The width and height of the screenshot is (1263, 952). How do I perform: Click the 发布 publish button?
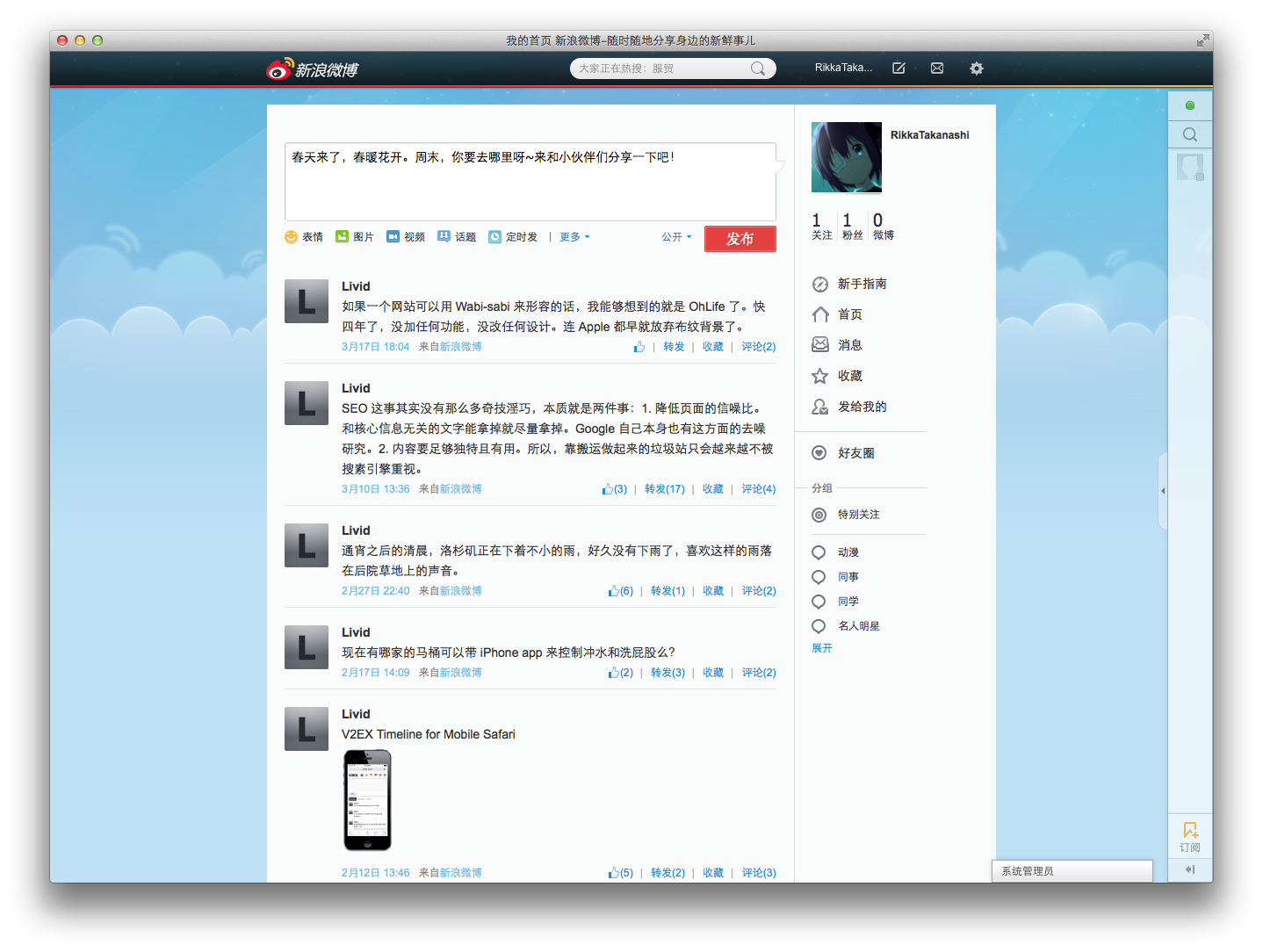point(740,239)
